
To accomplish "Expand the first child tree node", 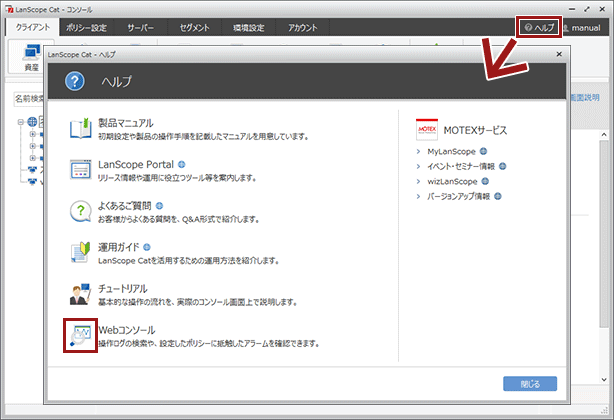I will [x=33, y=134].
